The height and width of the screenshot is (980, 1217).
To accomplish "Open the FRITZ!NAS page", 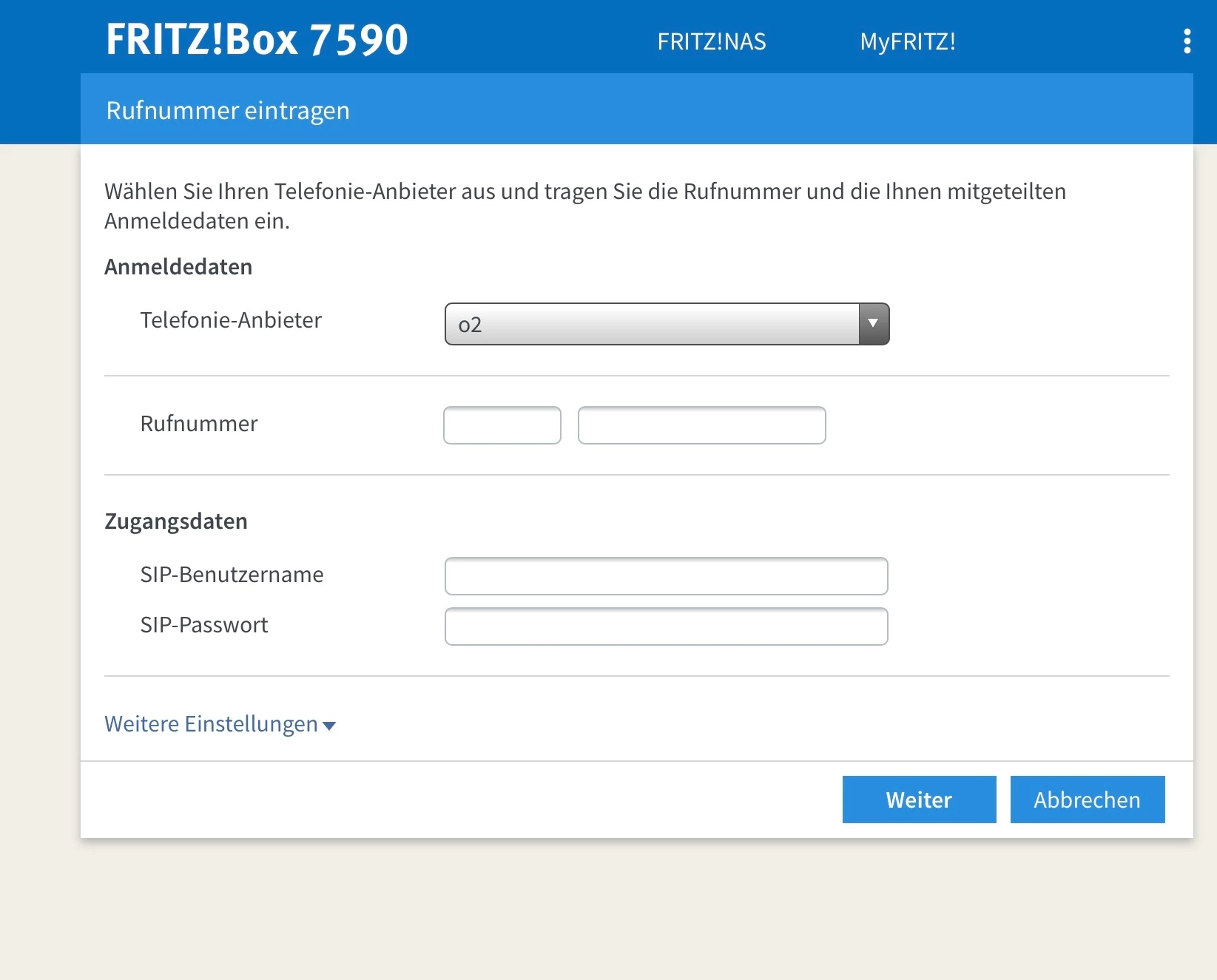I will point(712,41).
